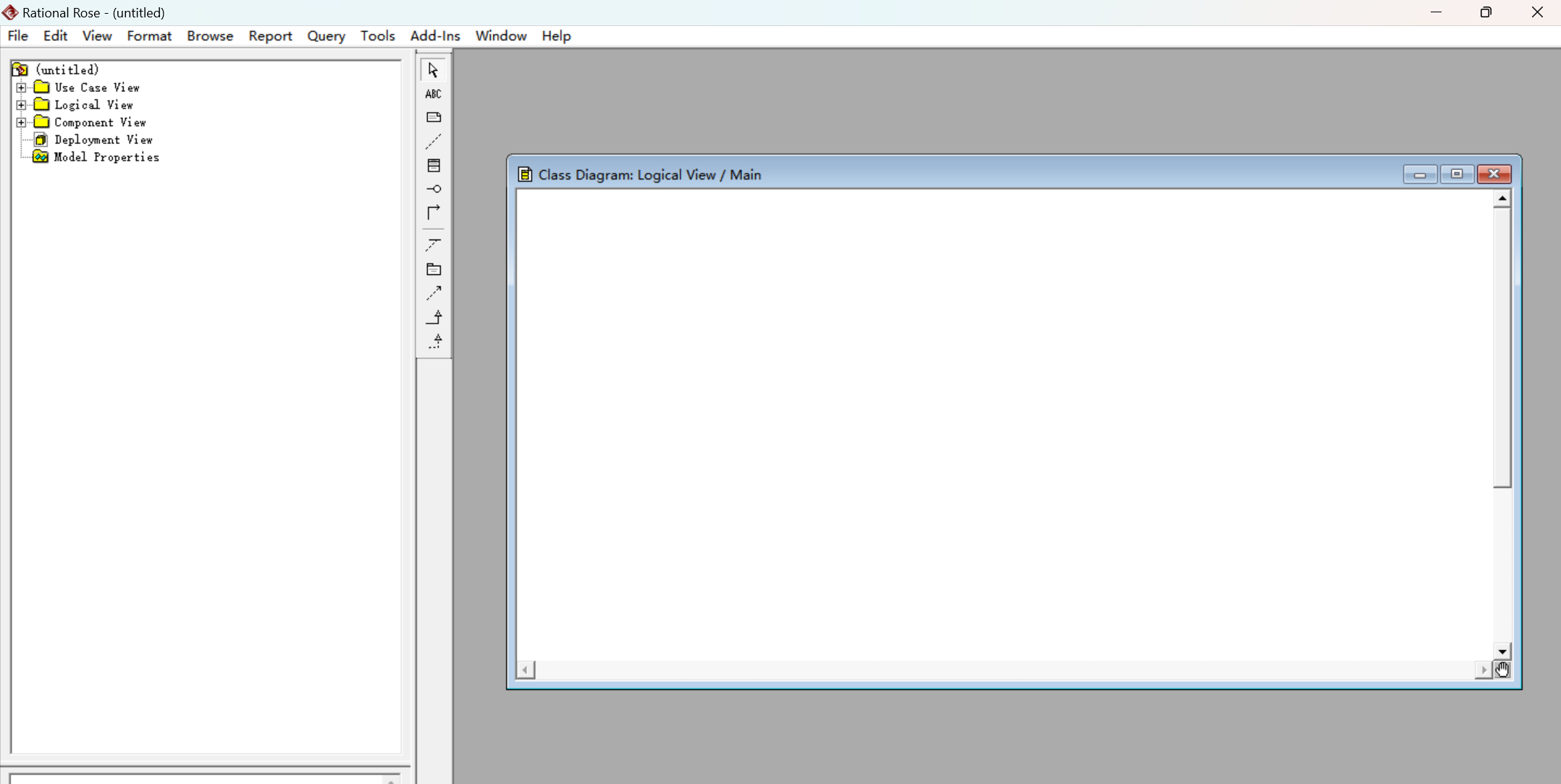
Task: Open the Help menu
Action: coord(556,35)
